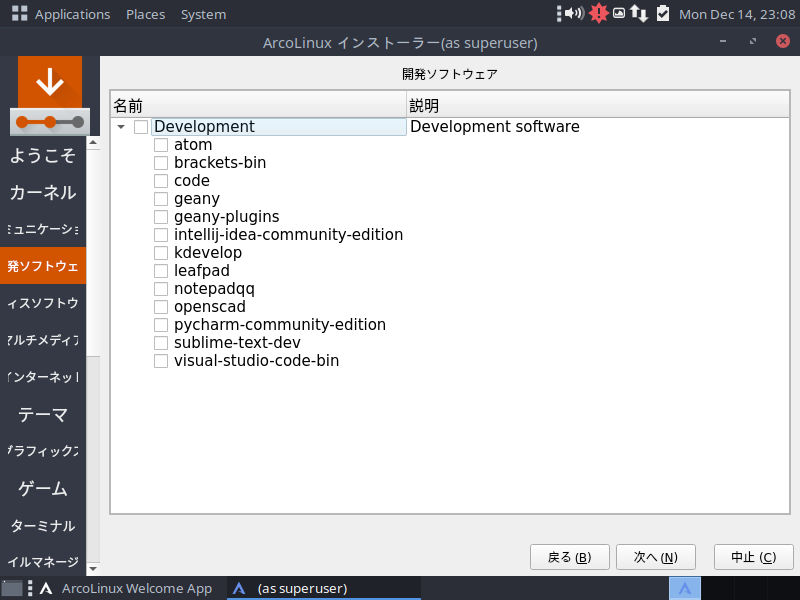The width and height of the screenshot is (800, 600).
Task: Collapse the Development tree group arrow
Action: tap(121, 127)
